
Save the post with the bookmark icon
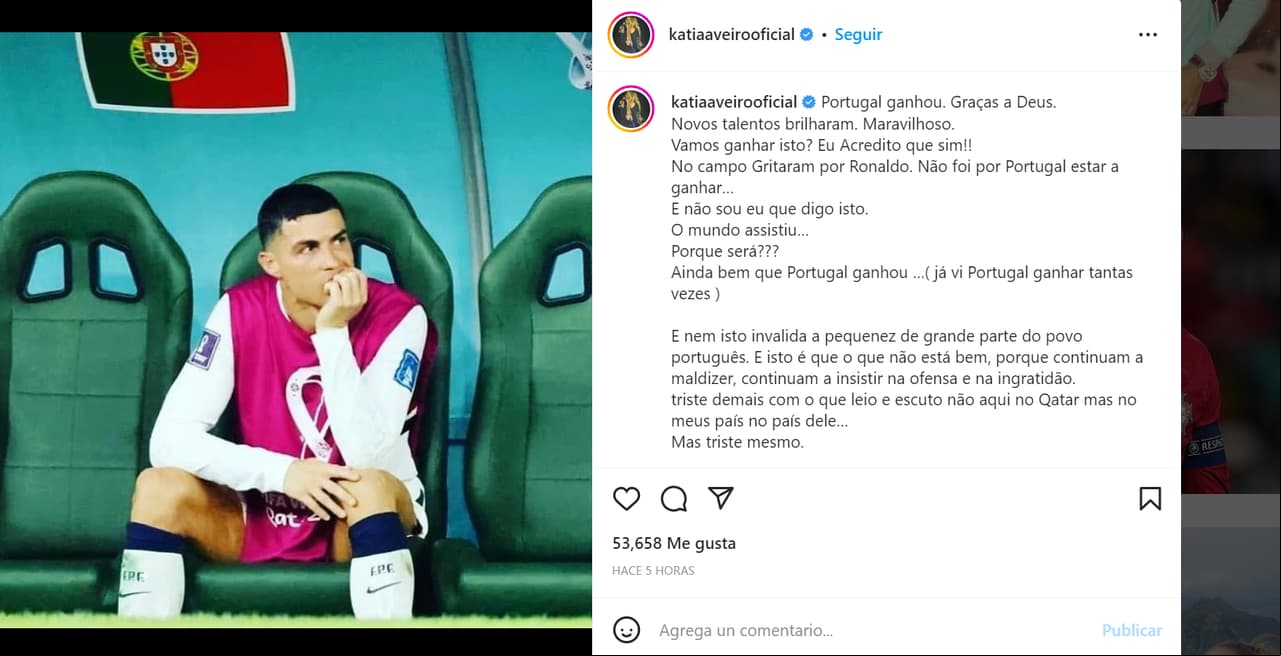(1150, 498)
